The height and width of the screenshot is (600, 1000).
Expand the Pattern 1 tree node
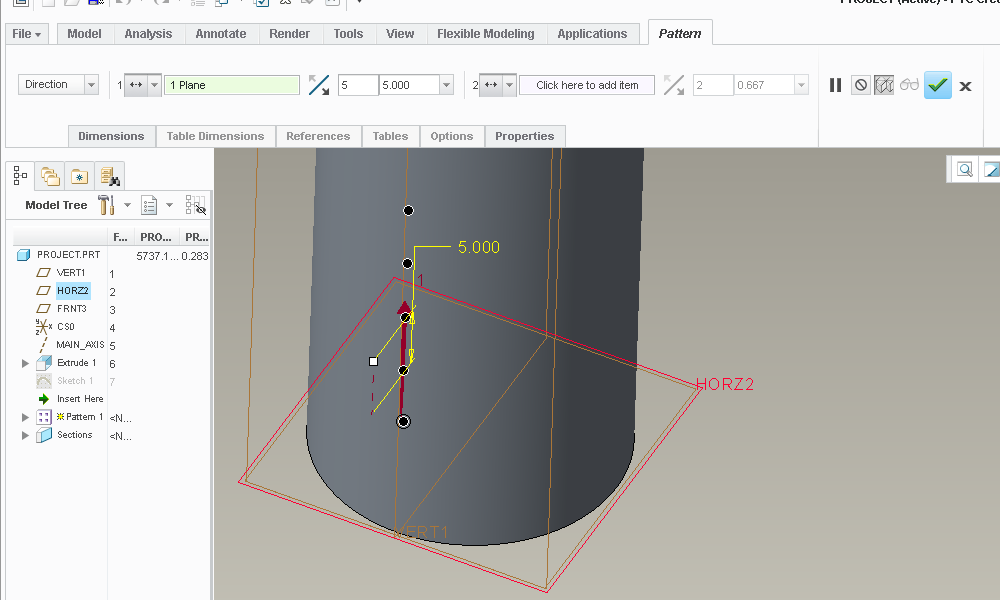[x=26, y=417]
